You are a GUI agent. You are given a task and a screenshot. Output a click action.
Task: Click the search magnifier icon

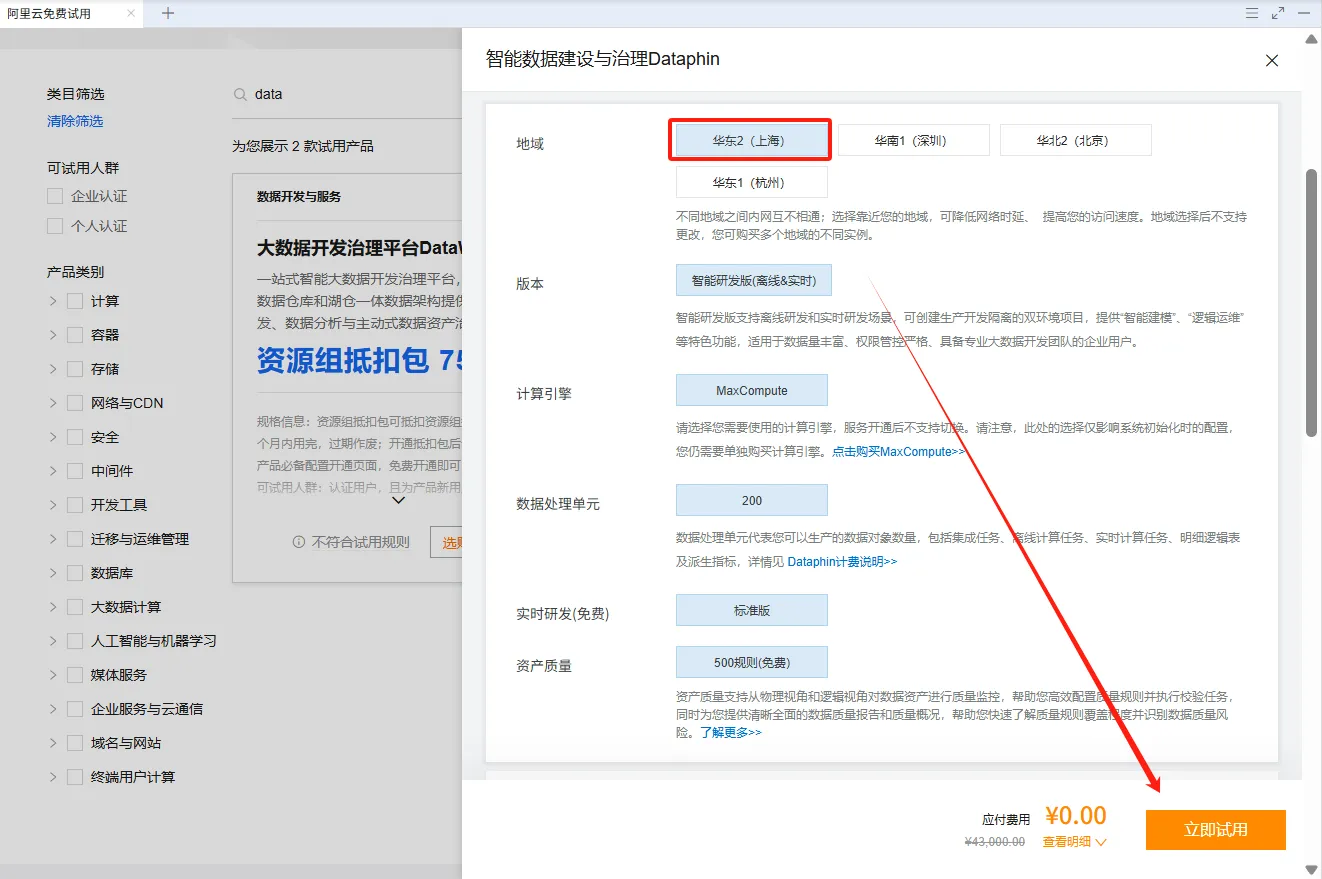(x=240, y=94)
